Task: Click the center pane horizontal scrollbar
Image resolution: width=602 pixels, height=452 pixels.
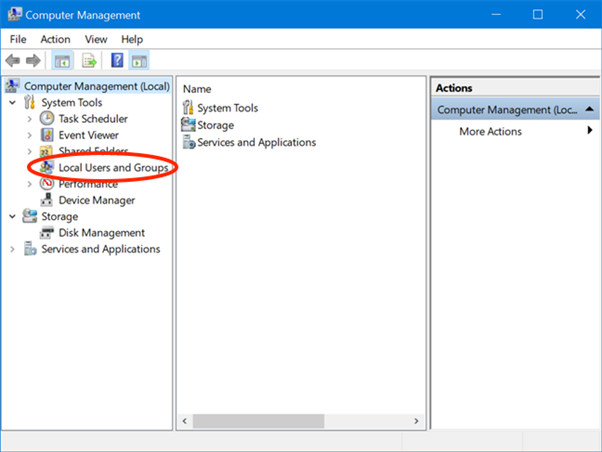Action: coord(300,421)
